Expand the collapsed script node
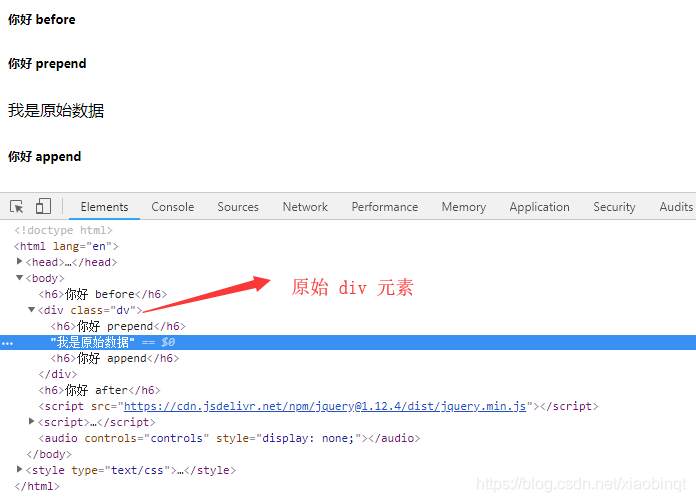The width and height of the screenshot is (696, 502). coord(32,421)
